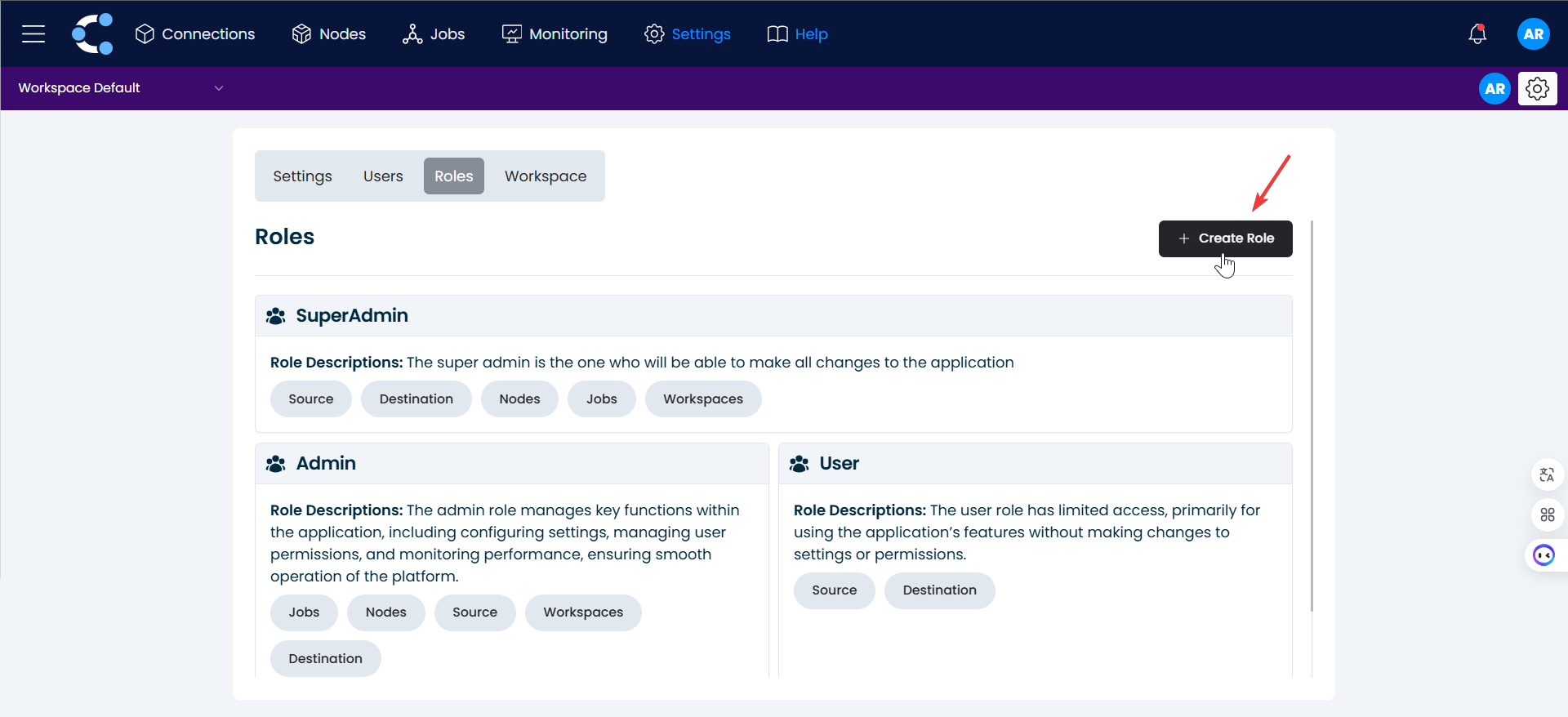The height and width of the screenshot is (717, 1568).
Task: Click the Help link
Action: (x=798, y=33)
